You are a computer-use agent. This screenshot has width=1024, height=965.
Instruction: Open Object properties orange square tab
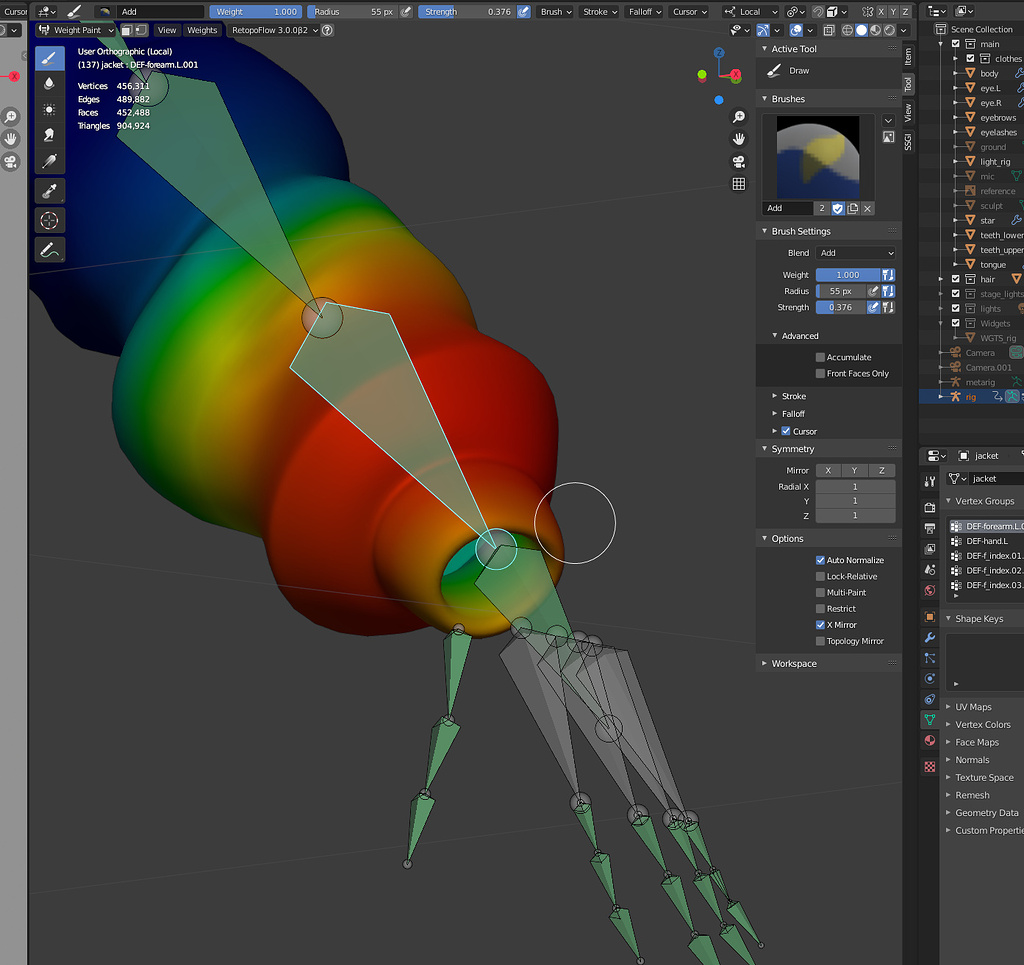(x=930, y=617)
